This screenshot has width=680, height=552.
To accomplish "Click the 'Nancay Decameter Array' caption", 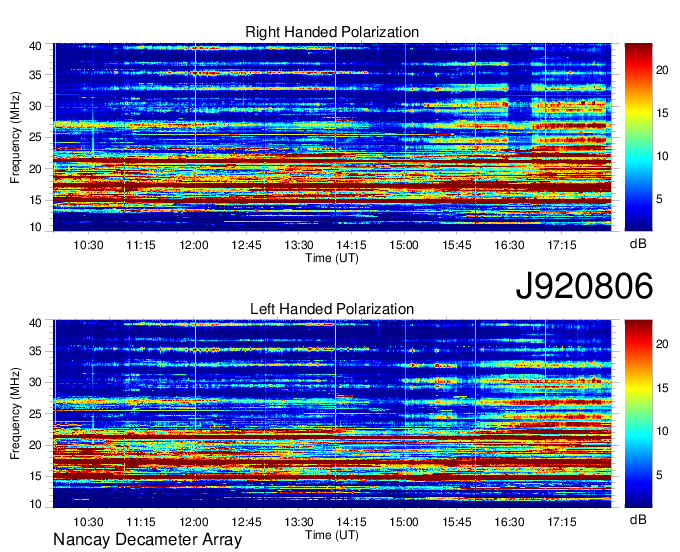I will point(147,540).
